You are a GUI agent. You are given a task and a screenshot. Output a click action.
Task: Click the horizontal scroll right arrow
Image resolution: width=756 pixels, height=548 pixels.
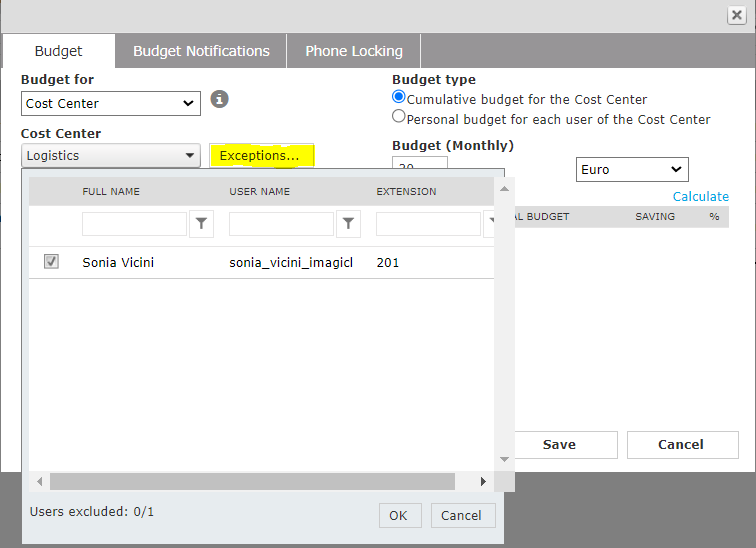tap(483, 482)
